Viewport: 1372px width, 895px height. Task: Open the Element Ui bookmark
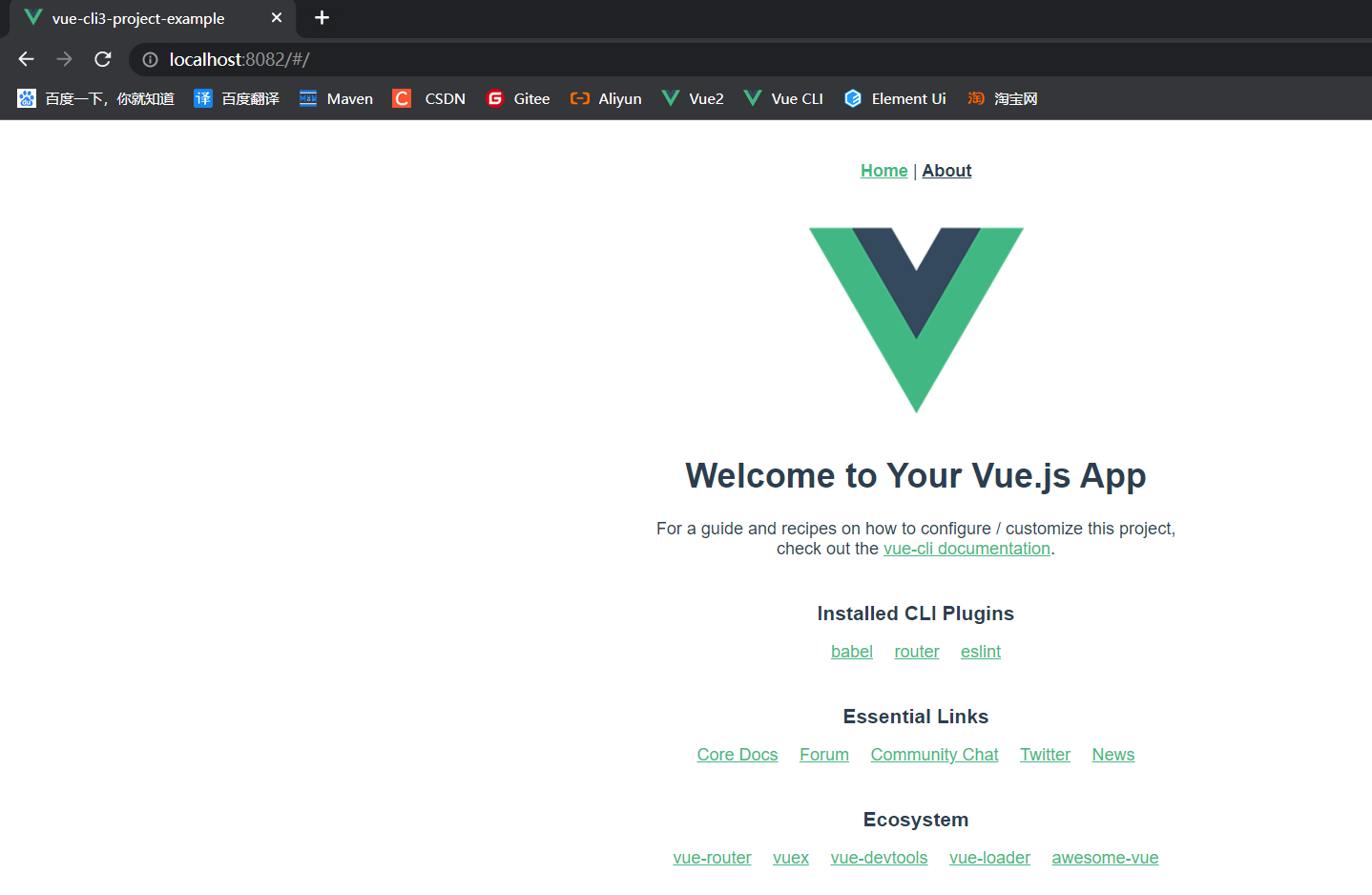pyautogui.click(x=894, y=97)
